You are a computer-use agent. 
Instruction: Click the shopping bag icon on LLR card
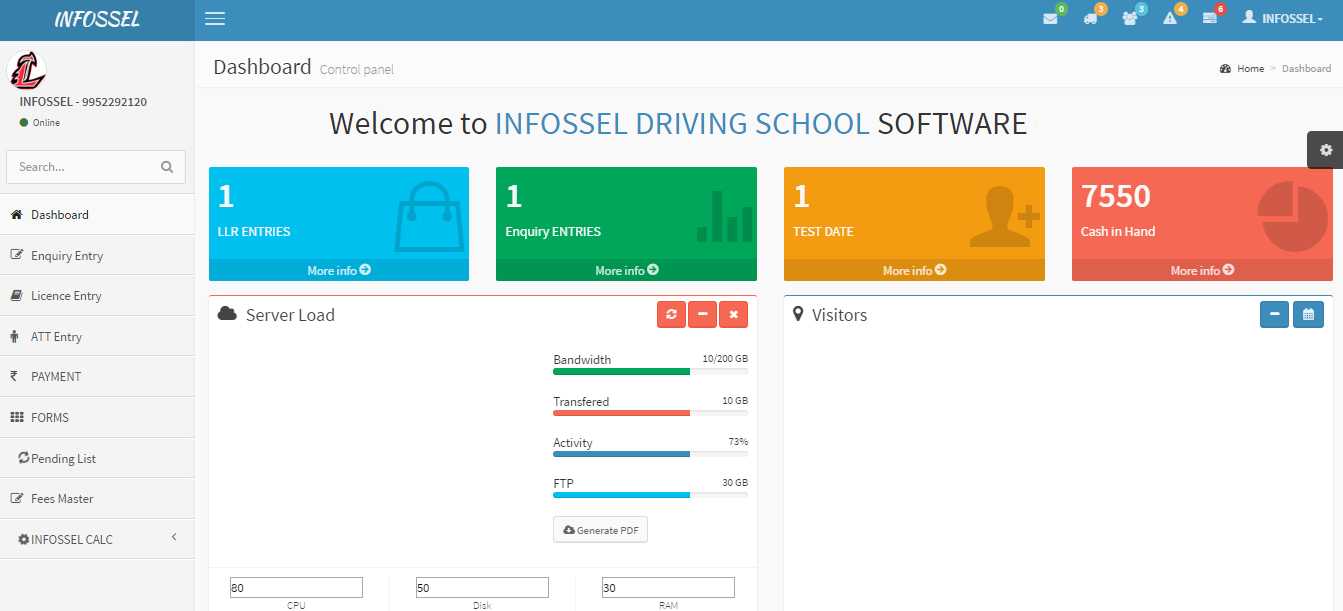tap(429, 215)
